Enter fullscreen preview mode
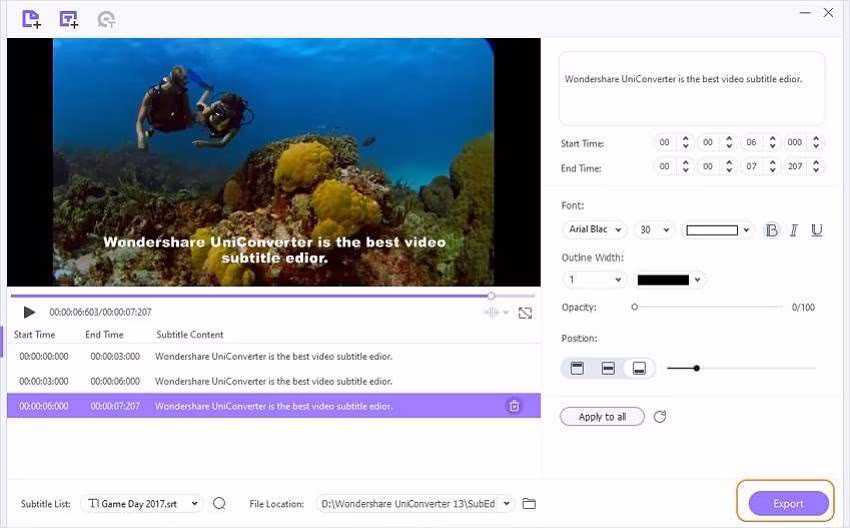This screenshot has height=528, width=850. point(525,313)
